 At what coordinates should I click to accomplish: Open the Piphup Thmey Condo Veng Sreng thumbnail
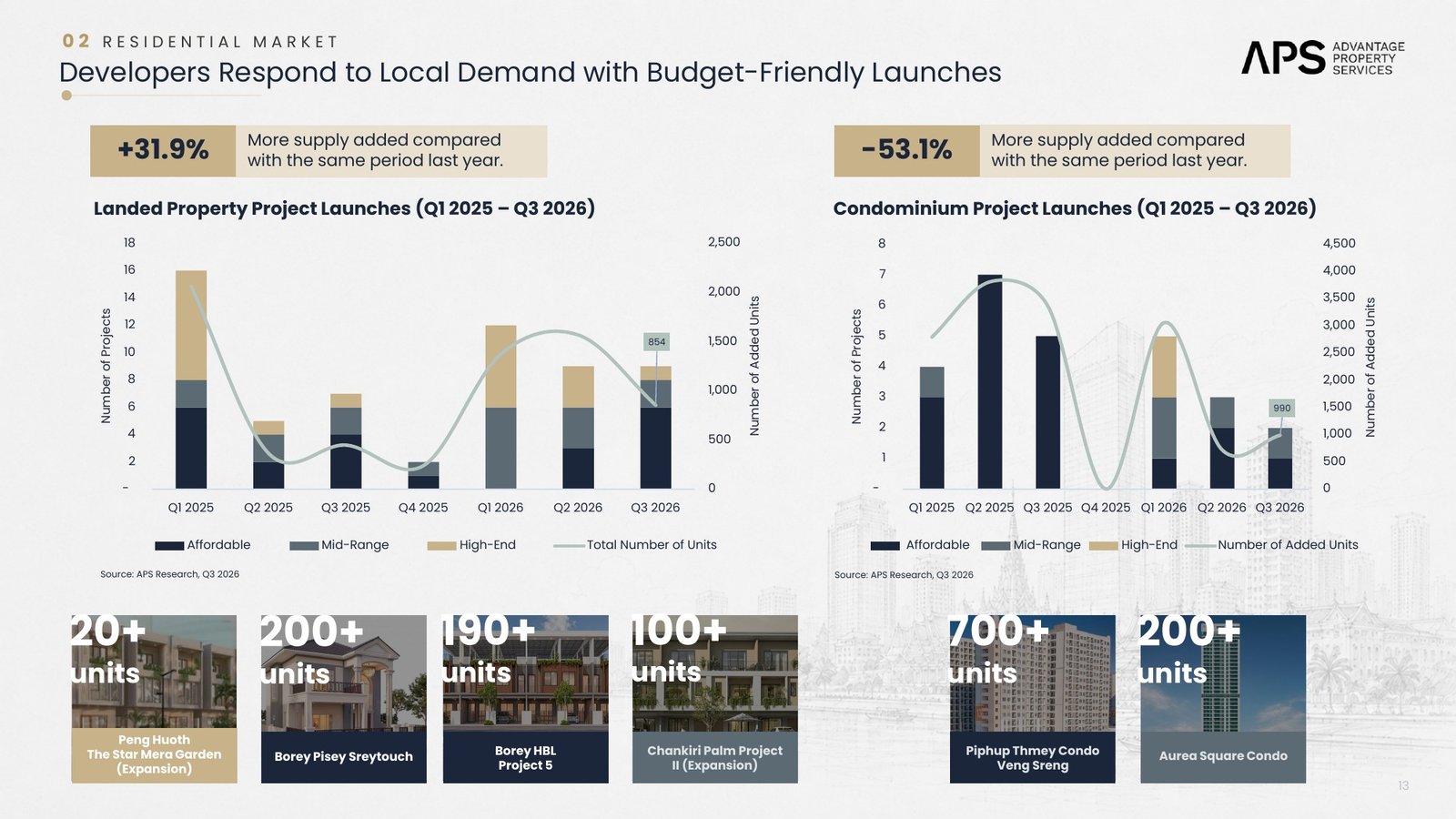point(1032,699)
